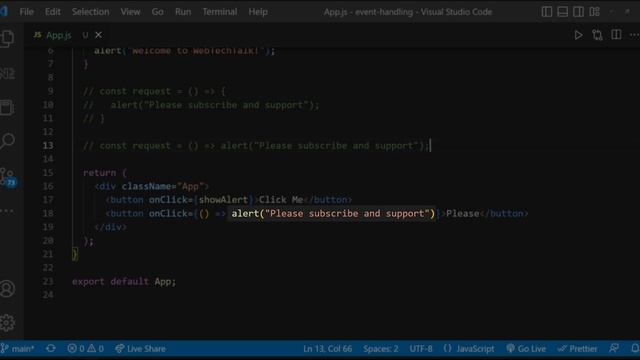The width and height of the screenshot is (640, 360).
Task: Start a Live Share session
Action: coord(140,349)
